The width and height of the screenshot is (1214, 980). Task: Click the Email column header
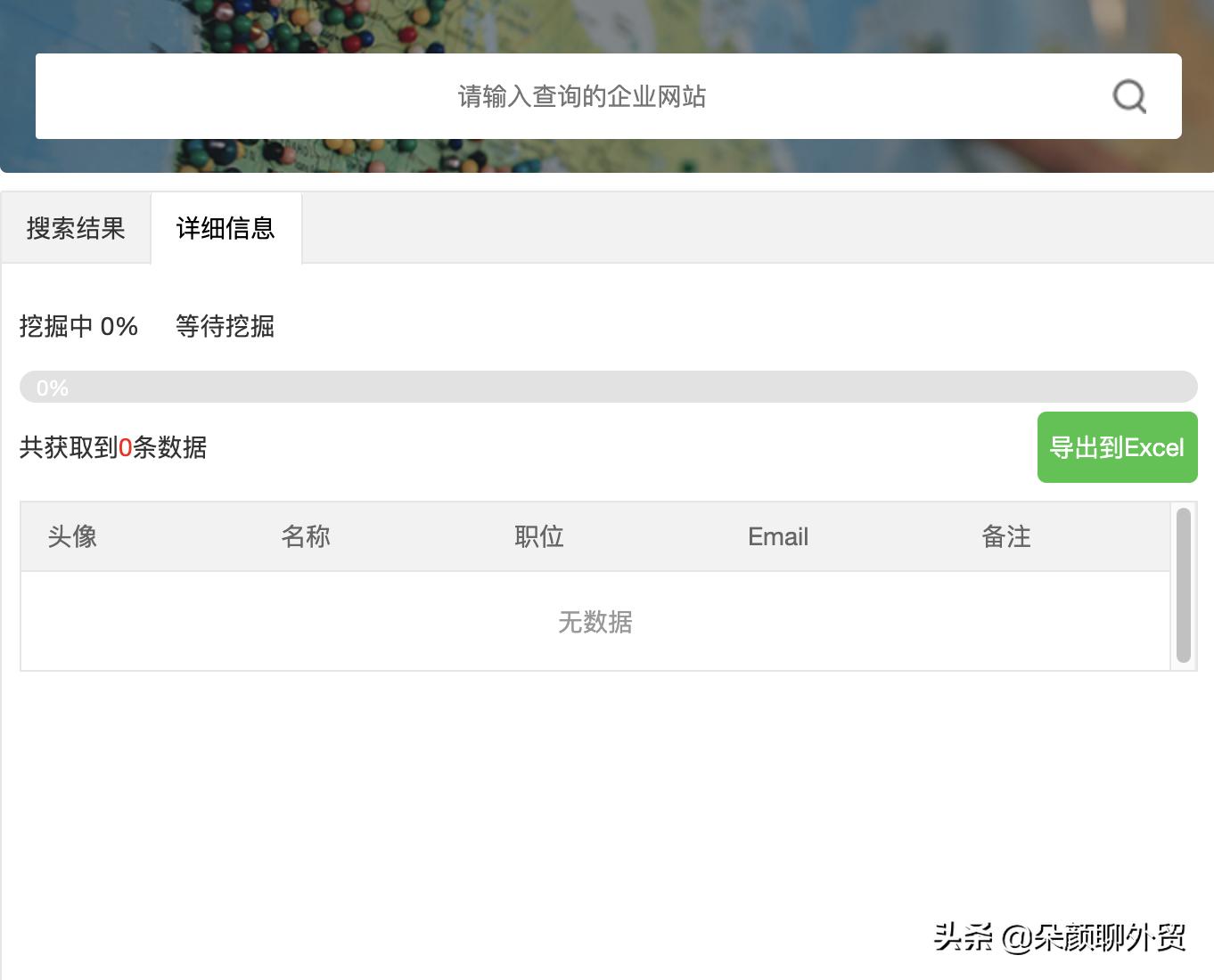point(776,536)
